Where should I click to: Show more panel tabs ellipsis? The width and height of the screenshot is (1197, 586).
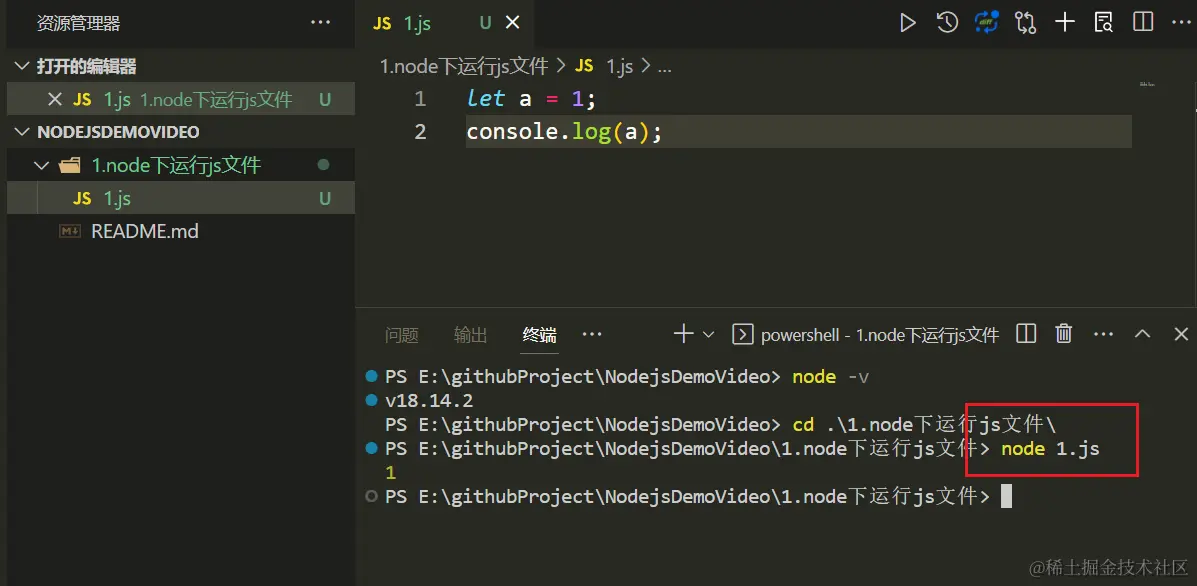592,334
